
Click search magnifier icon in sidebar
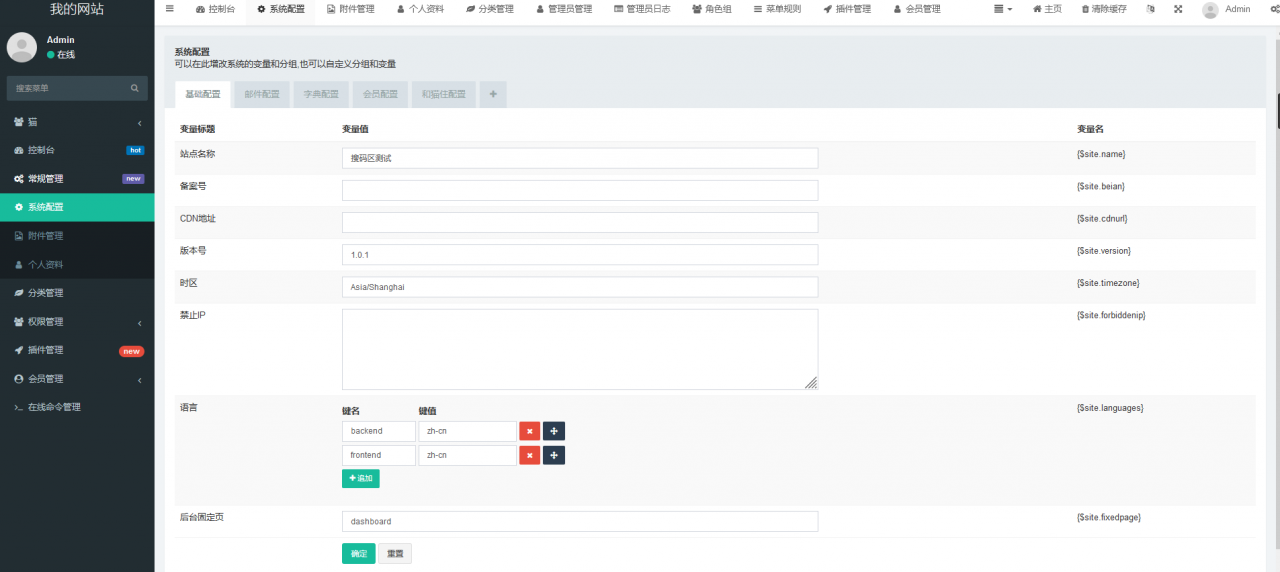pyautogui.click(x=135, y=88)
